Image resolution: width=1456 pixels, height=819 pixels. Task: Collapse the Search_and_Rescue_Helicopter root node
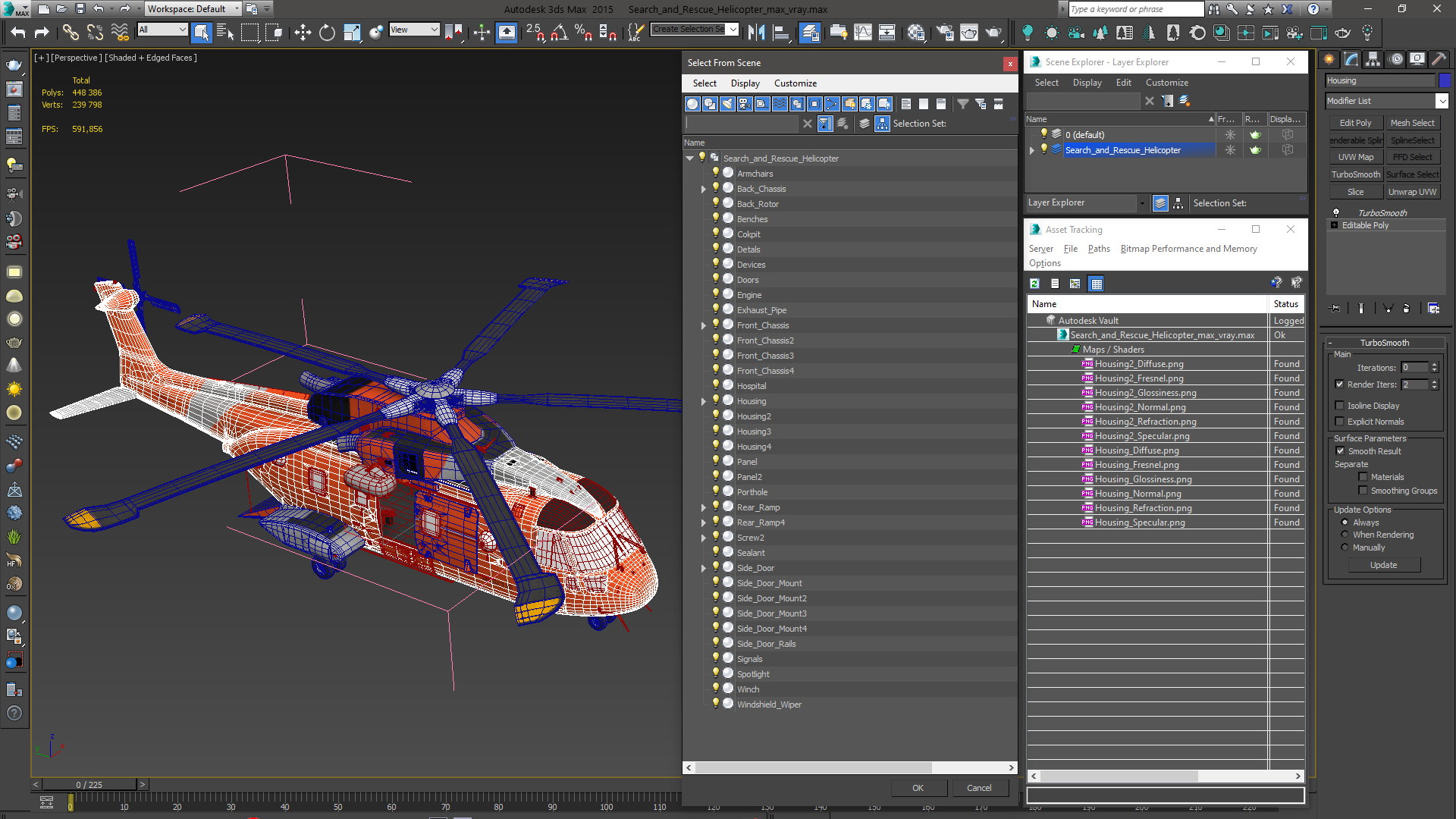[x=690, y=158]
